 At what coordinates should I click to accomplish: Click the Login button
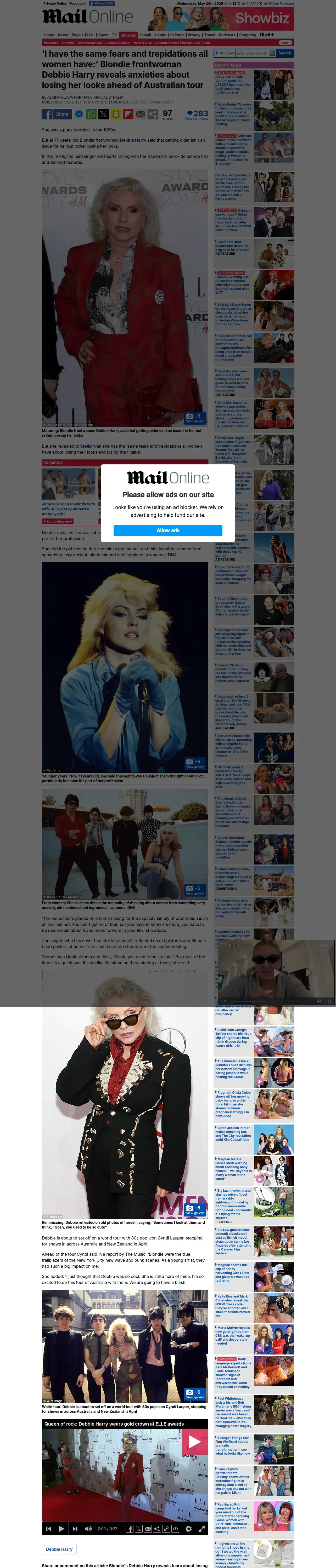click(285, 43)
